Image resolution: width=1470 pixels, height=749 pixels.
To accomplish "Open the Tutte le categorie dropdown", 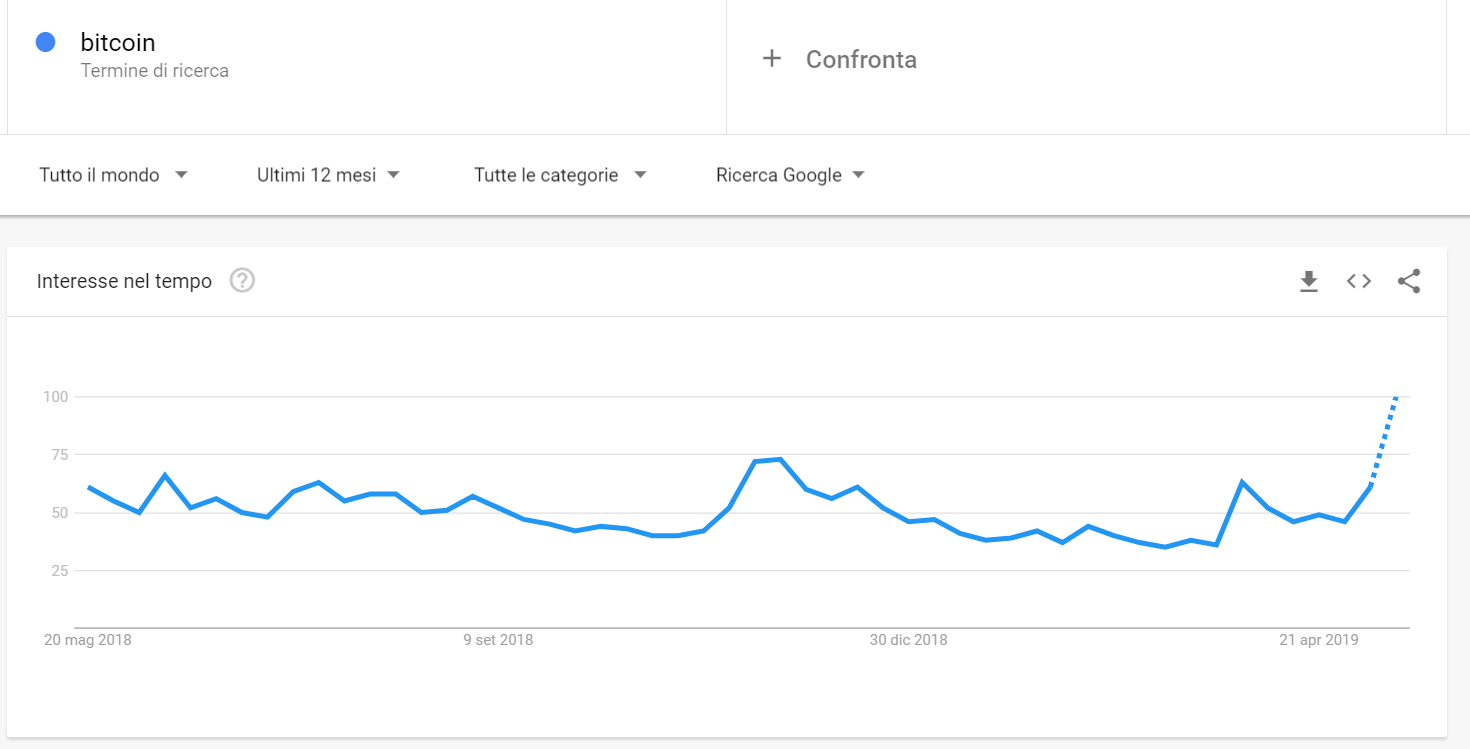I will [x=560, y=175].
